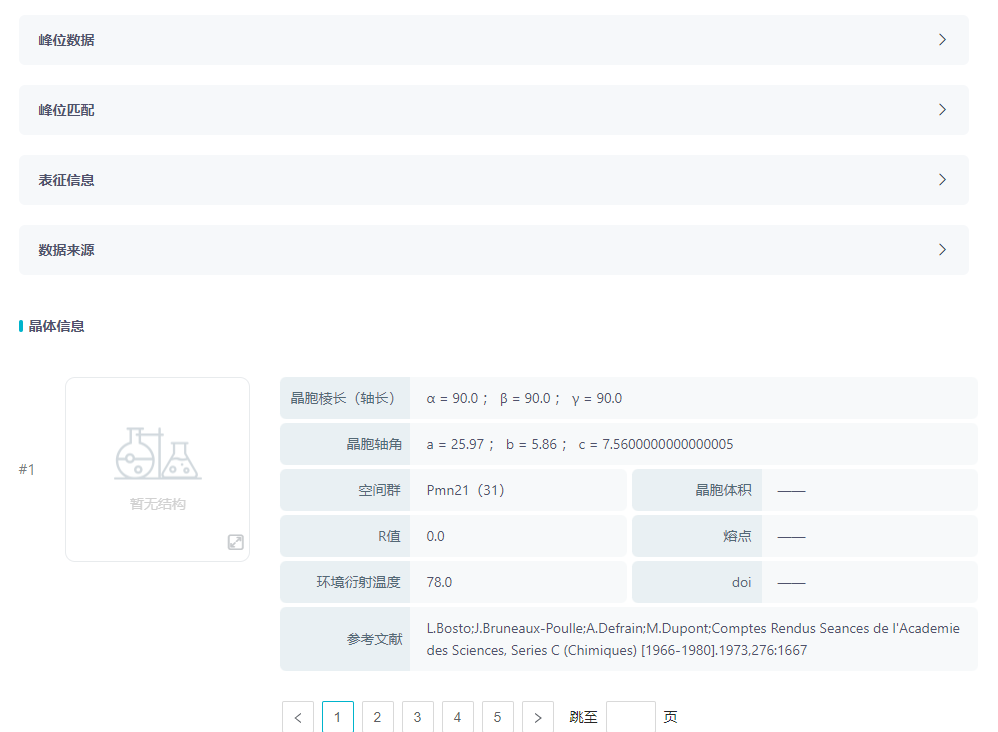Expand the 峰位匹配 section chevron
998x732 pixels.
pos(942,109)
